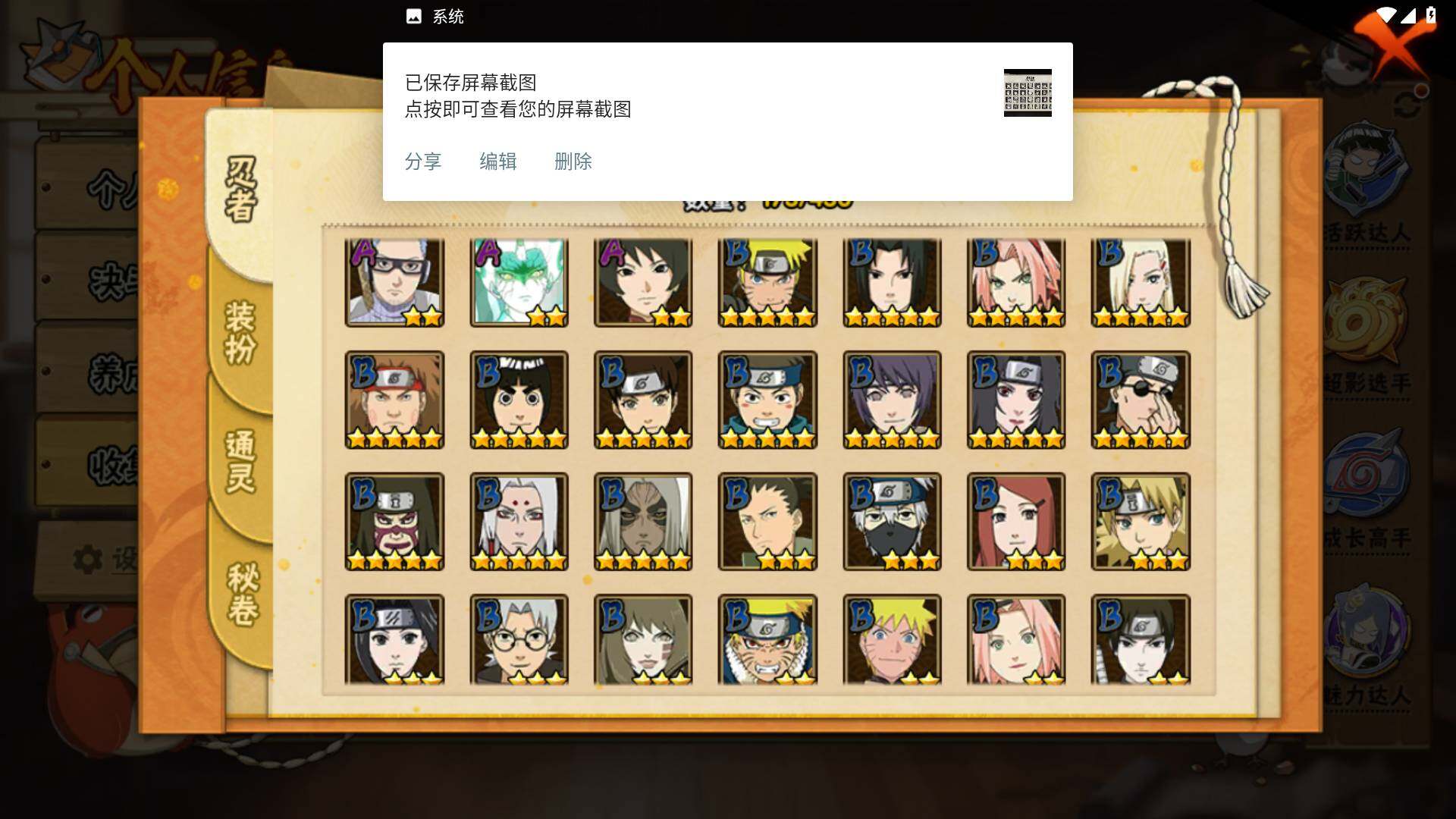Select the Rock Lee ninja portrait
The width and height of the screenshot is (1456, 819).
point(519,400)
